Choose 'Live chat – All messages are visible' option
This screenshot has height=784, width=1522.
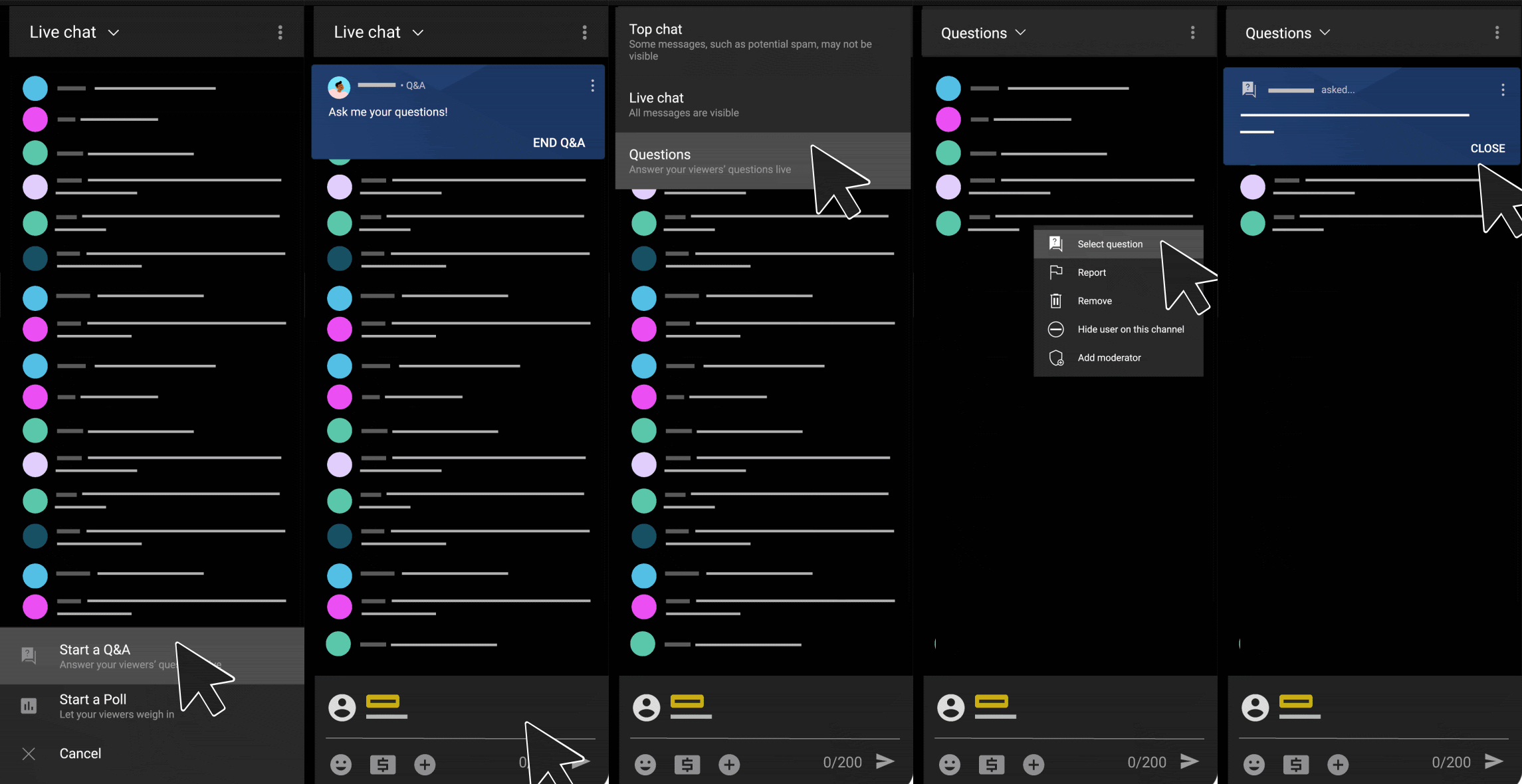pos(763,104)
